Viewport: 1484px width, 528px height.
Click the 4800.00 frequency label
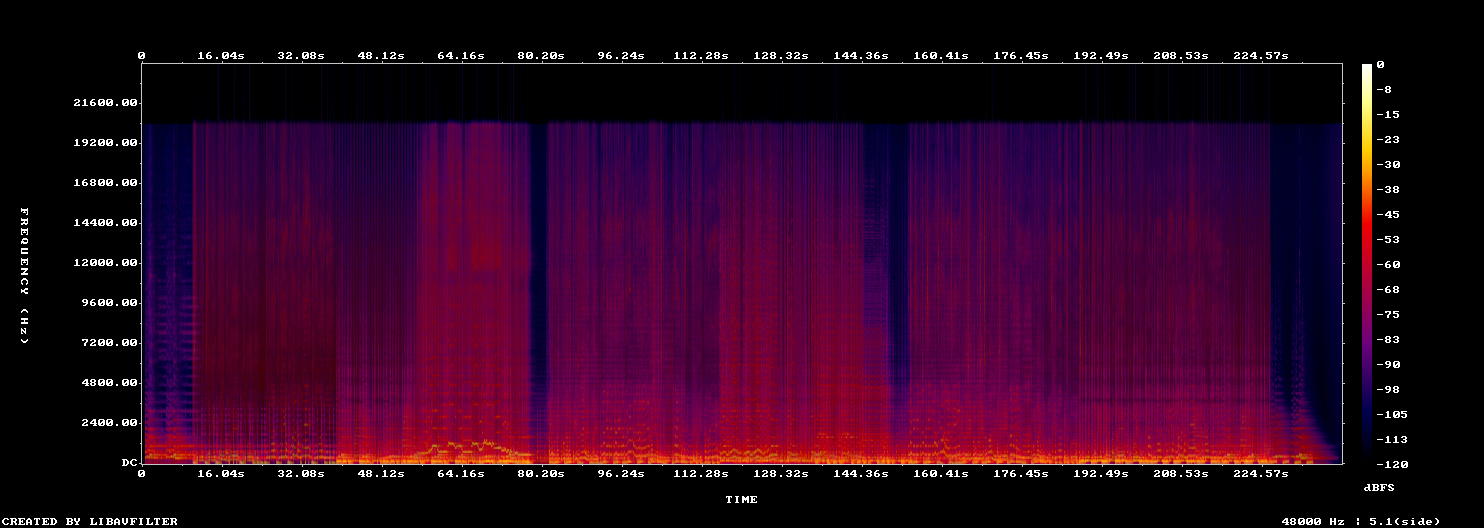click(x=110, y=383)
